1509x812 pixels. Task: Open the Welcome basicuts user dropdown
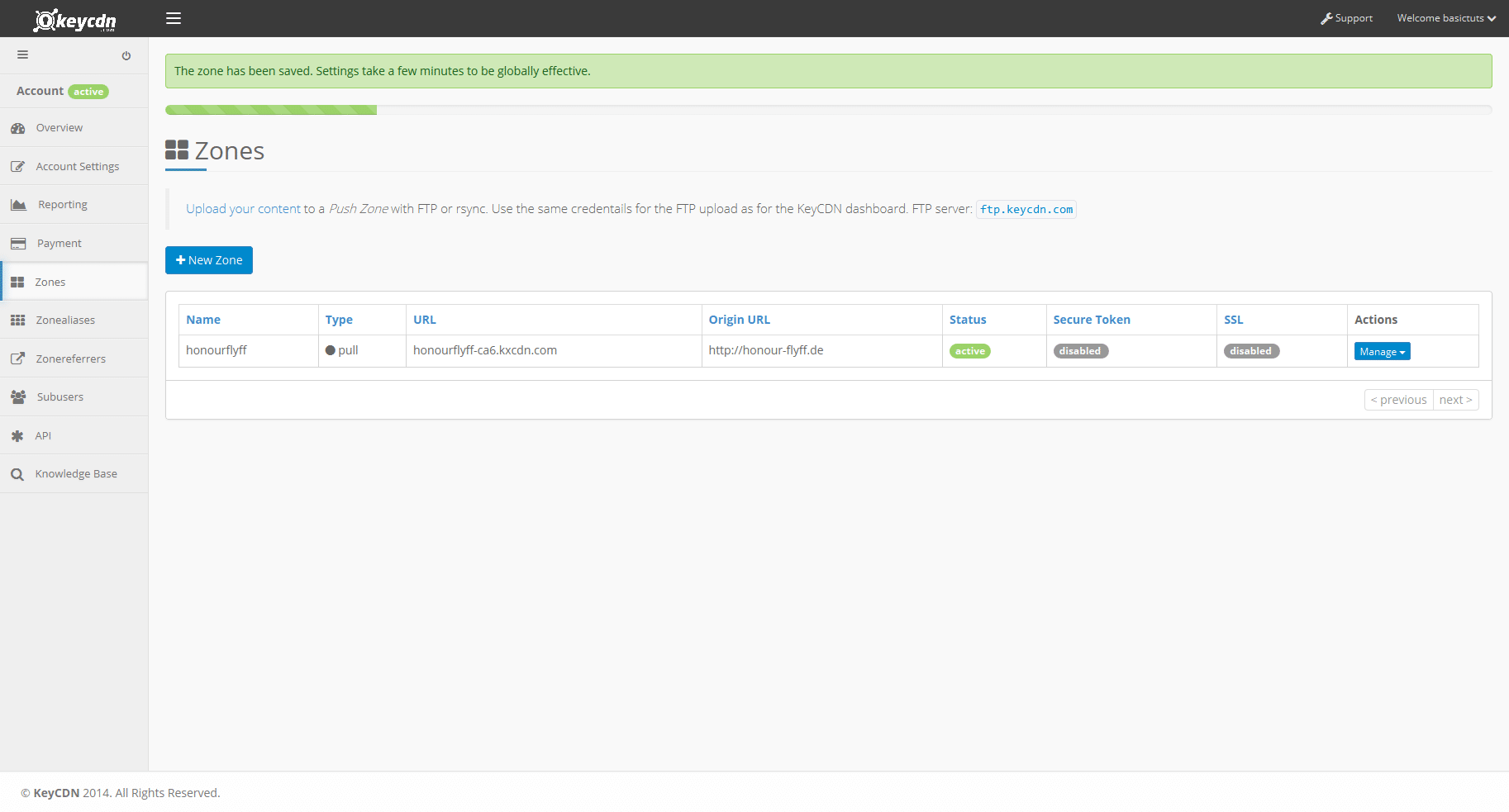pos(1445,18)
